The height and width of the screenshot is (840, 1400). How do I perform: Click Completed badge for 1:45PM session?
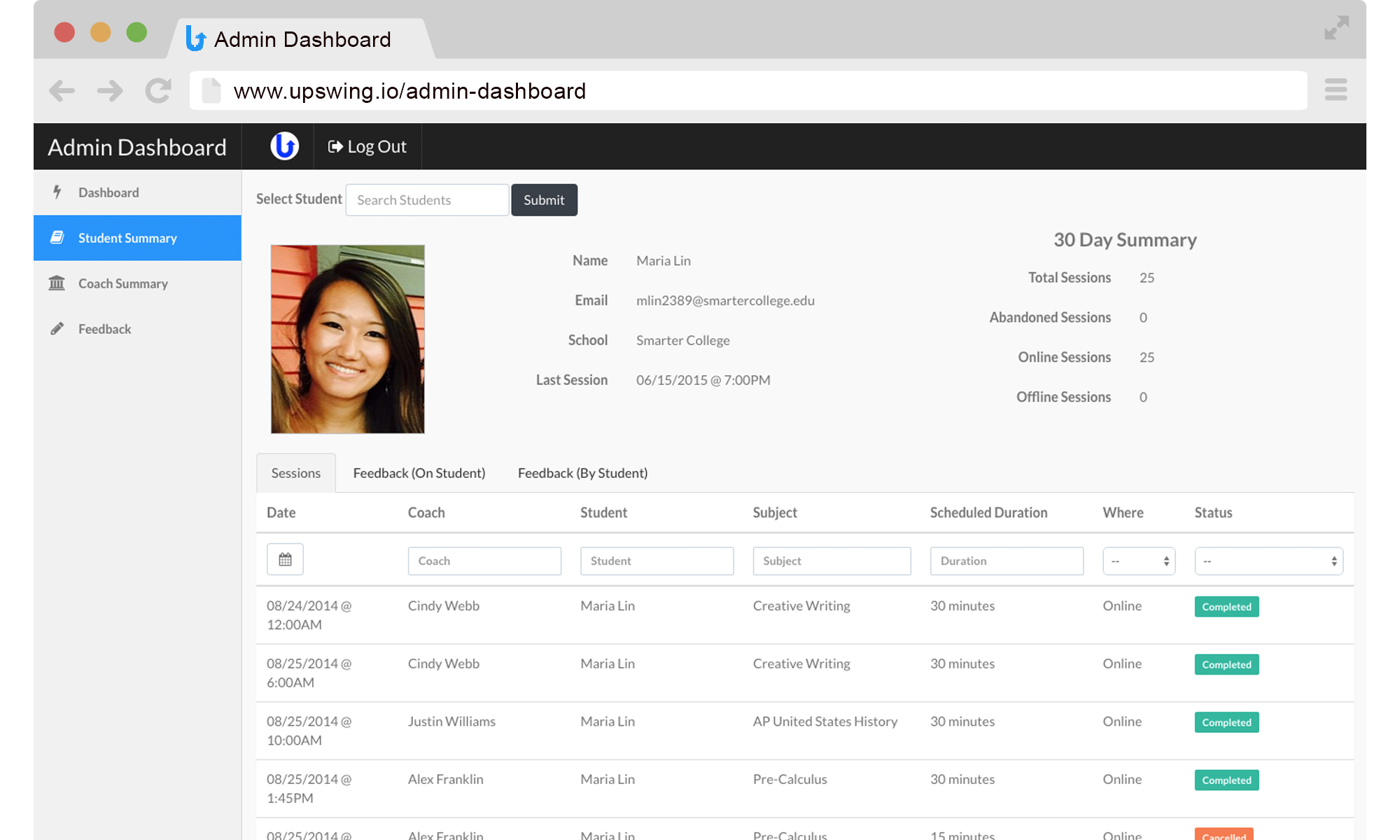click(x=1226, y=780)
